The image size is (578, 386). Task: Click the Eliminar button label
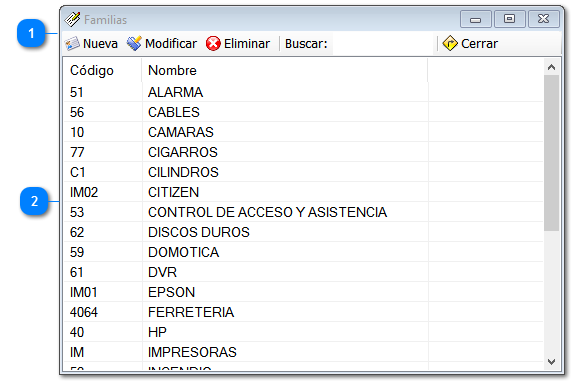click(x=247, y=44)
